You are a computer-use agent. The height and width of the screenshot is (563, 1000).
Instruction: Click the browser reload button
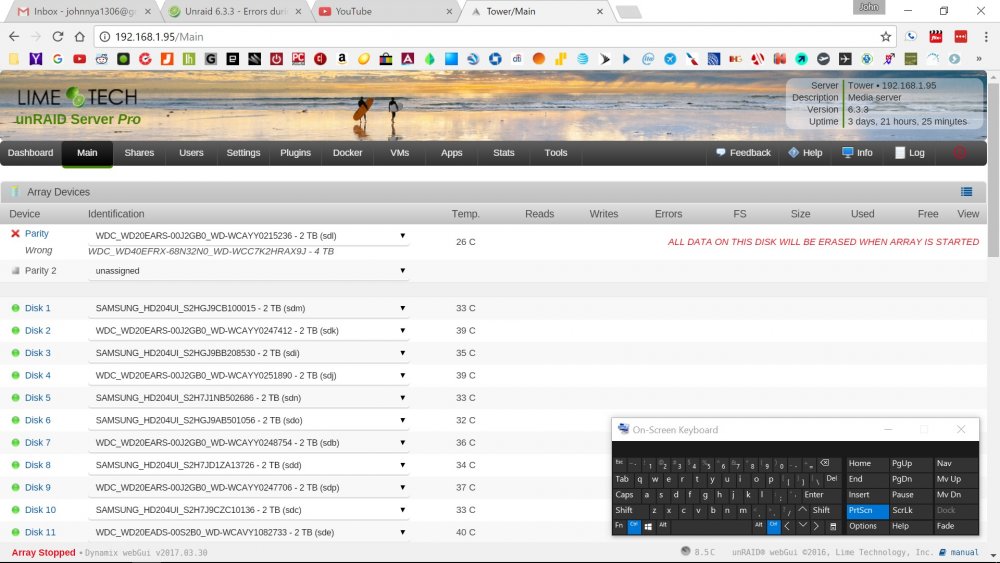point(57,37)
